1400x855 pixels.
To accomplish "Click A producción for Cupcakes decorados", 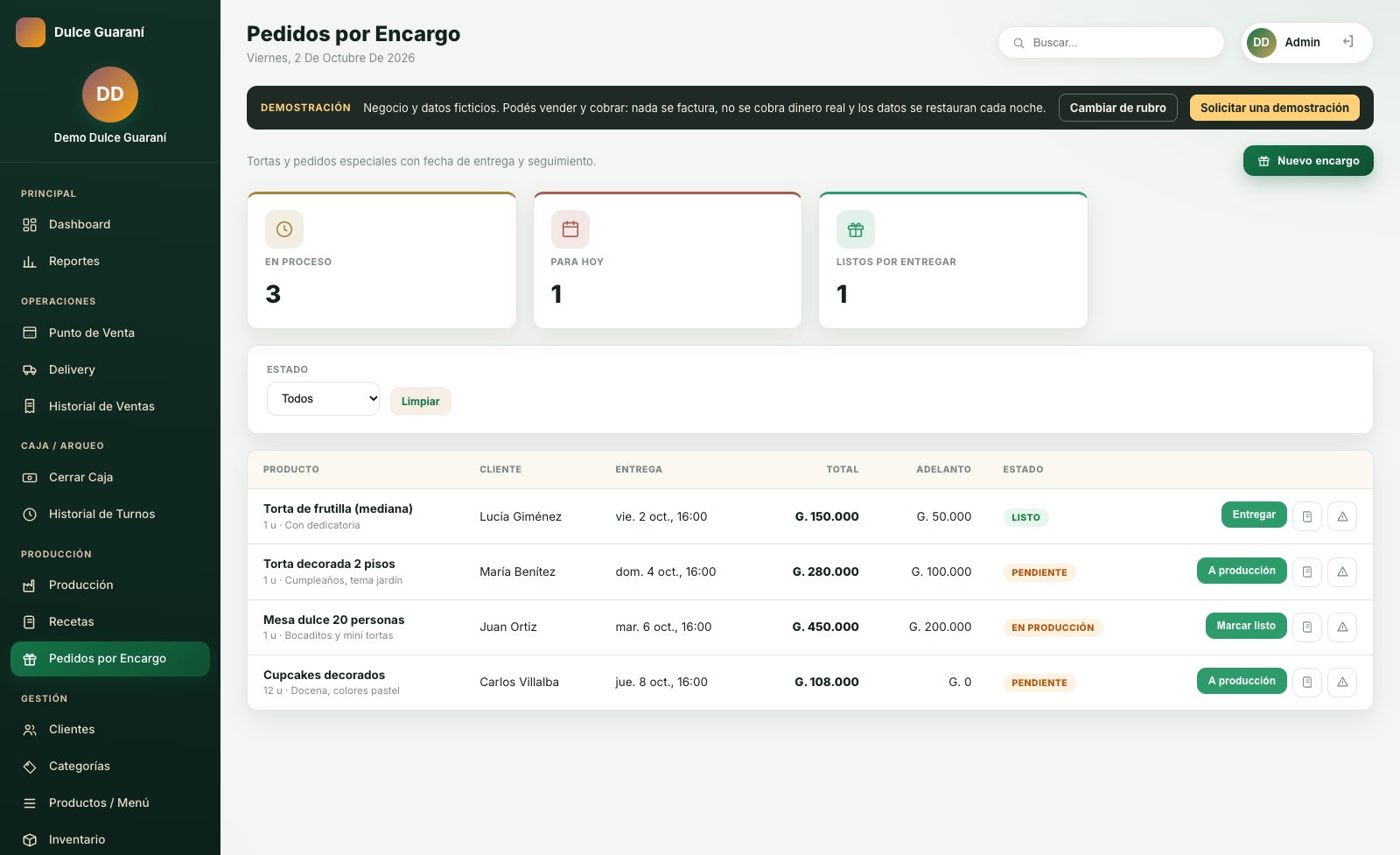I will pos(1242,681).
